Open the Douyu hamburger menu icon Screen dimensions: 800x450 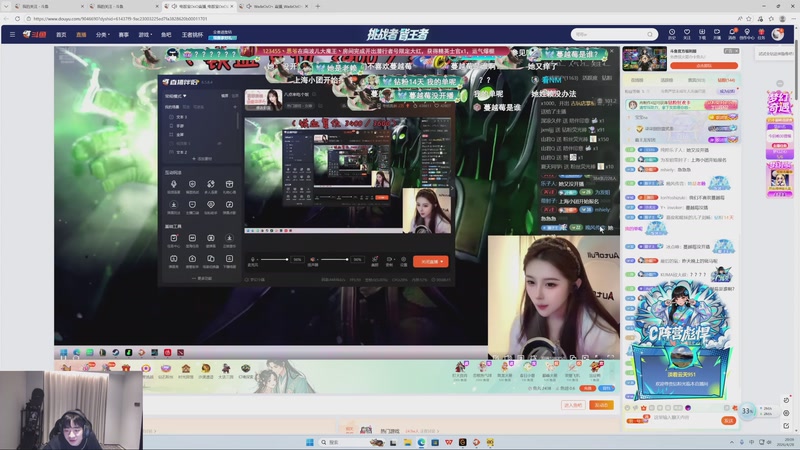[x=12, y=35]
